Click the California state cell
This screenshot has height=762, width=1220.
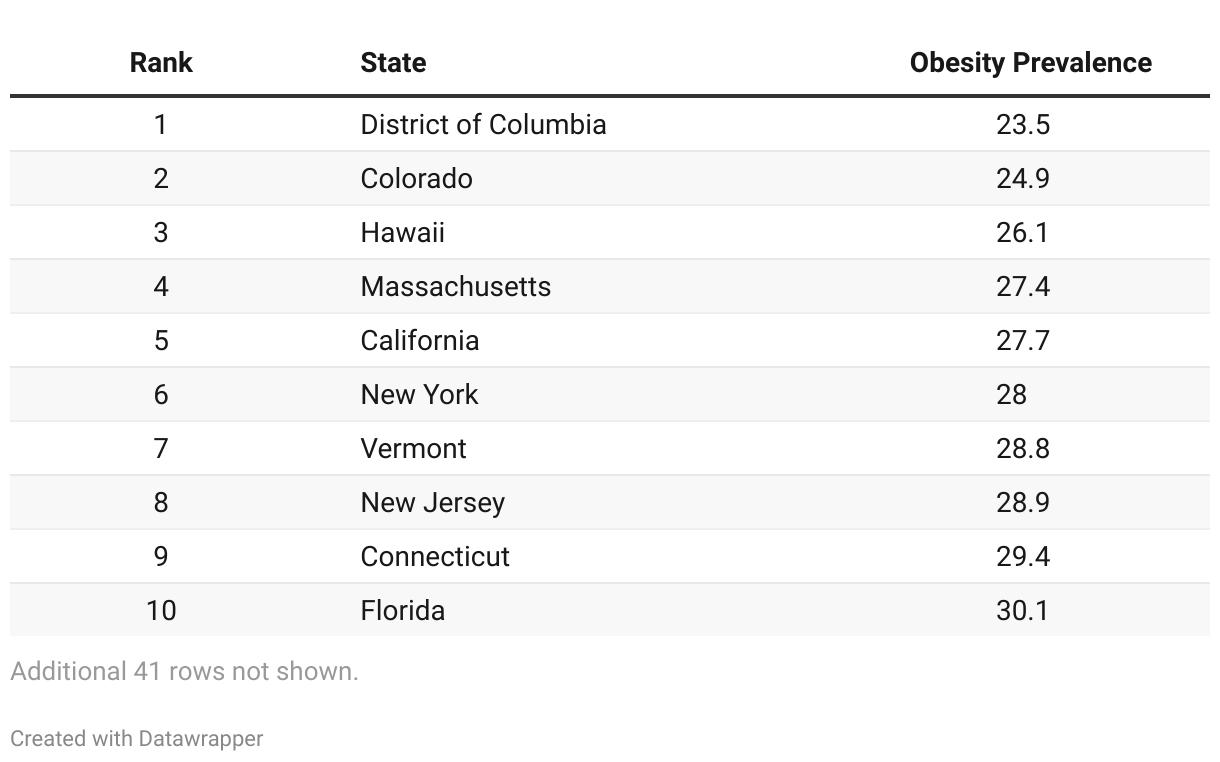pos(420,341)
